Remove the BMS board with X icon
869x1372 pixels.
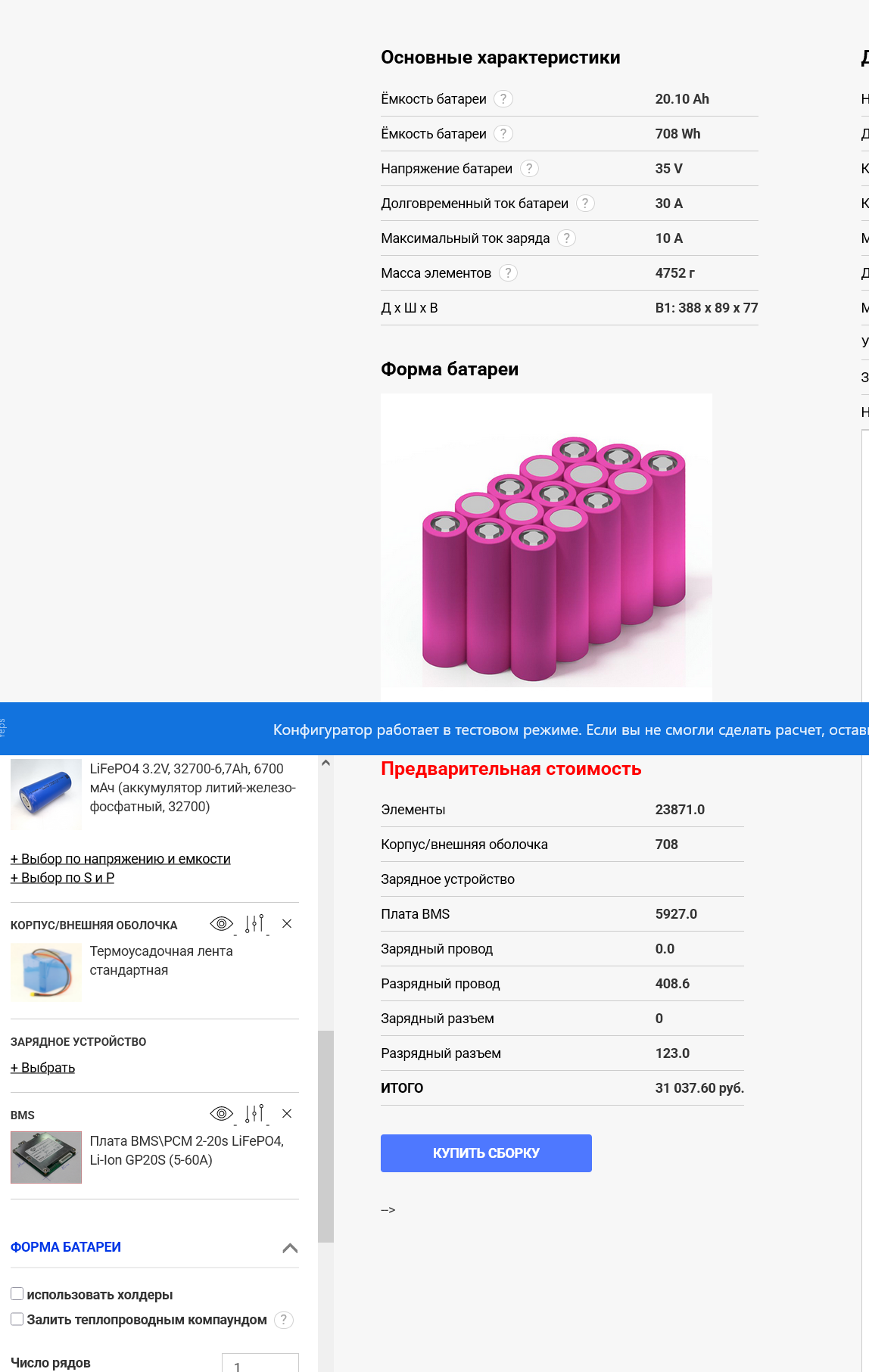click(287, 1114)
